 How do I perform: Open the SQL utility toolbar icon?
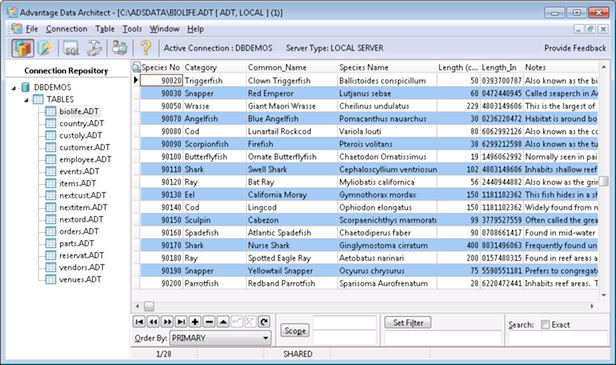point(71,48)
